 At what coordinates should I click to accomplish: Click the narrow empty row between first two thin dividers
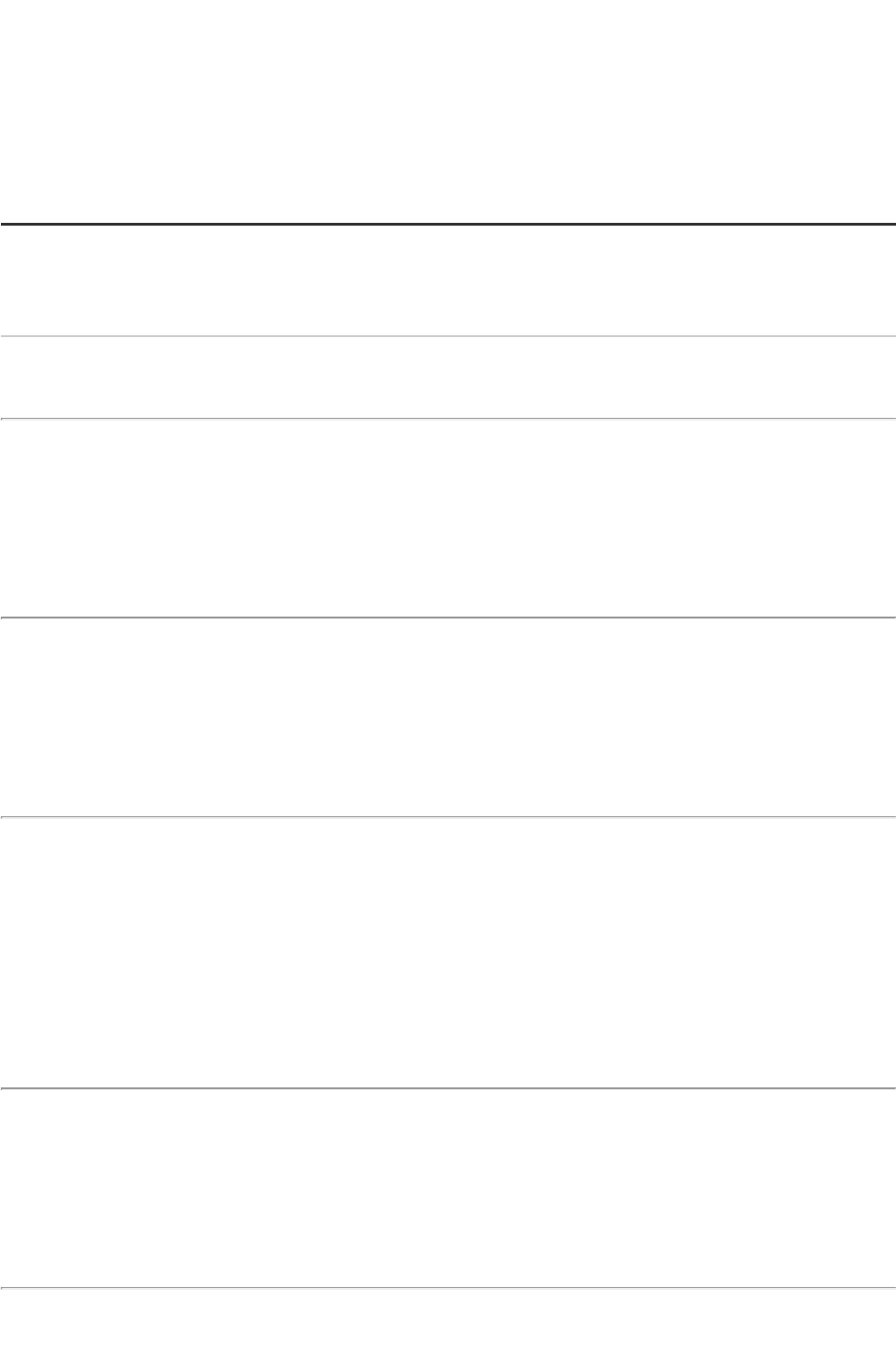pyautogui.click(x=448, y=377)
